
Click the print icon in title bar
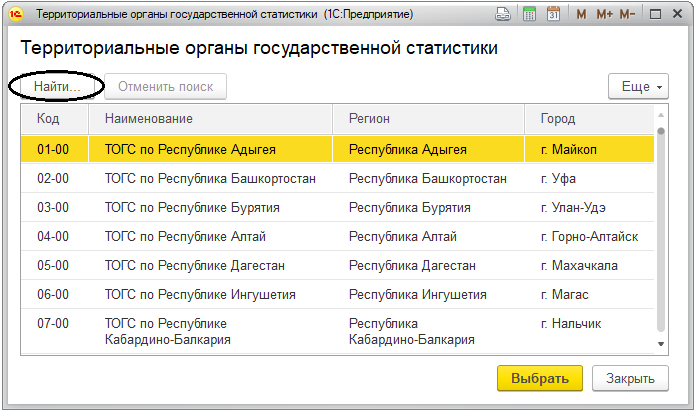[503, 14]
